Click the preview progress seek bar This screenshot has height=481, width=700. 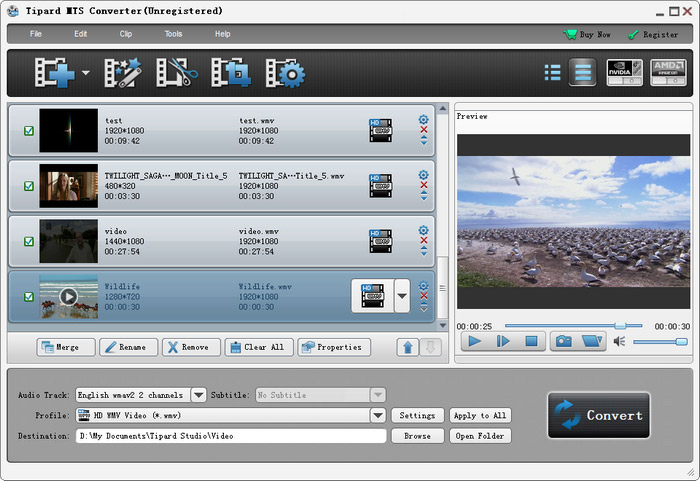click(x=573, y=326)
